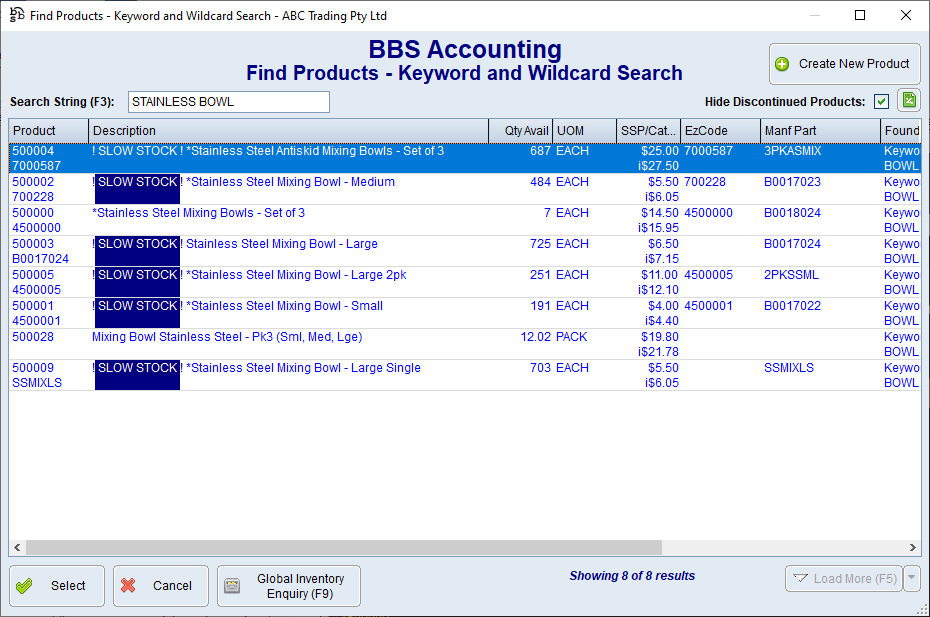This screenshot has width=930, height=617.
Task: Click into the Search String input field
Action: (x=228, y=102)
